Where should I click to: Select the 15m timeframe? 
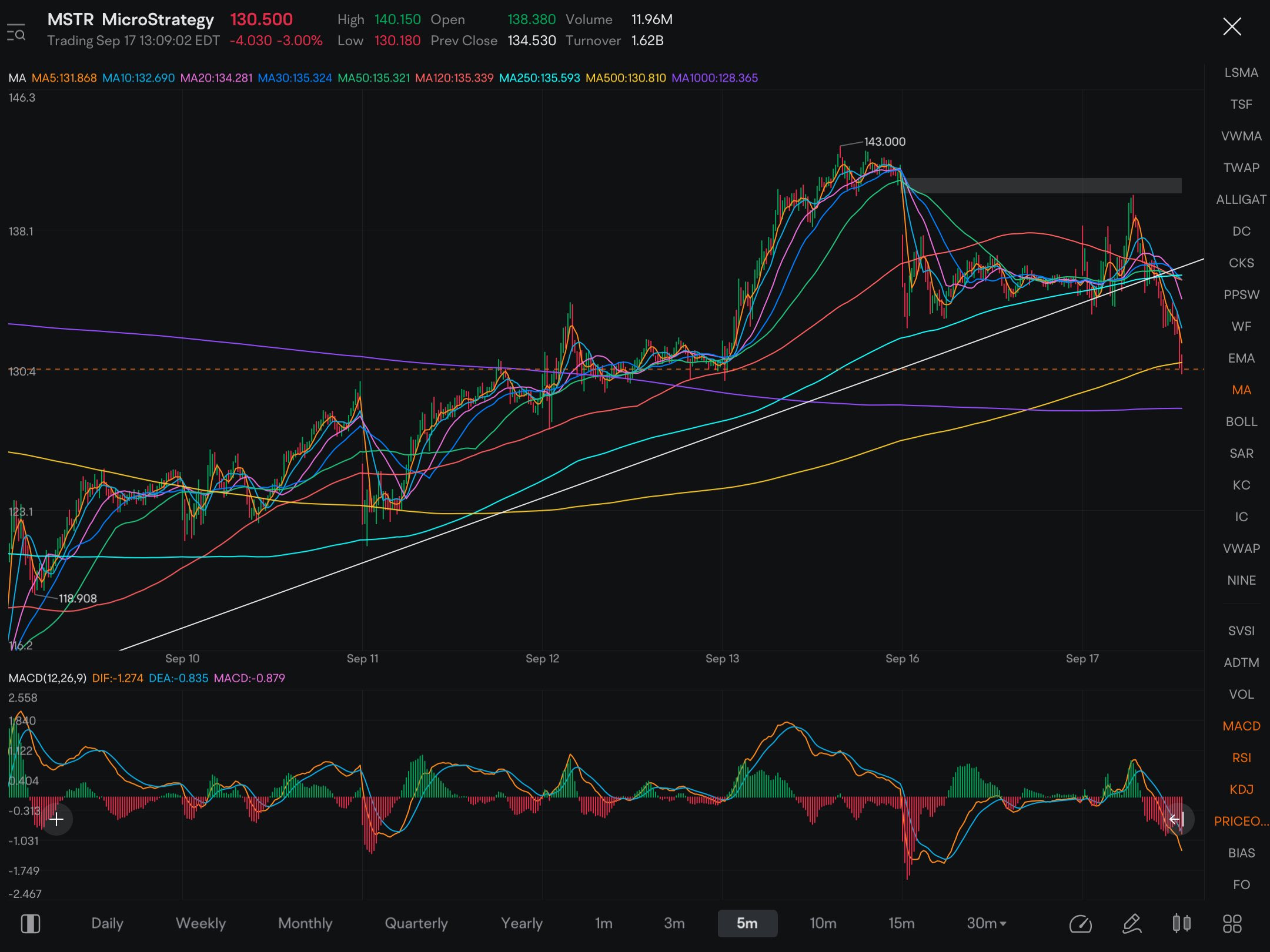[x=901, y=923]
